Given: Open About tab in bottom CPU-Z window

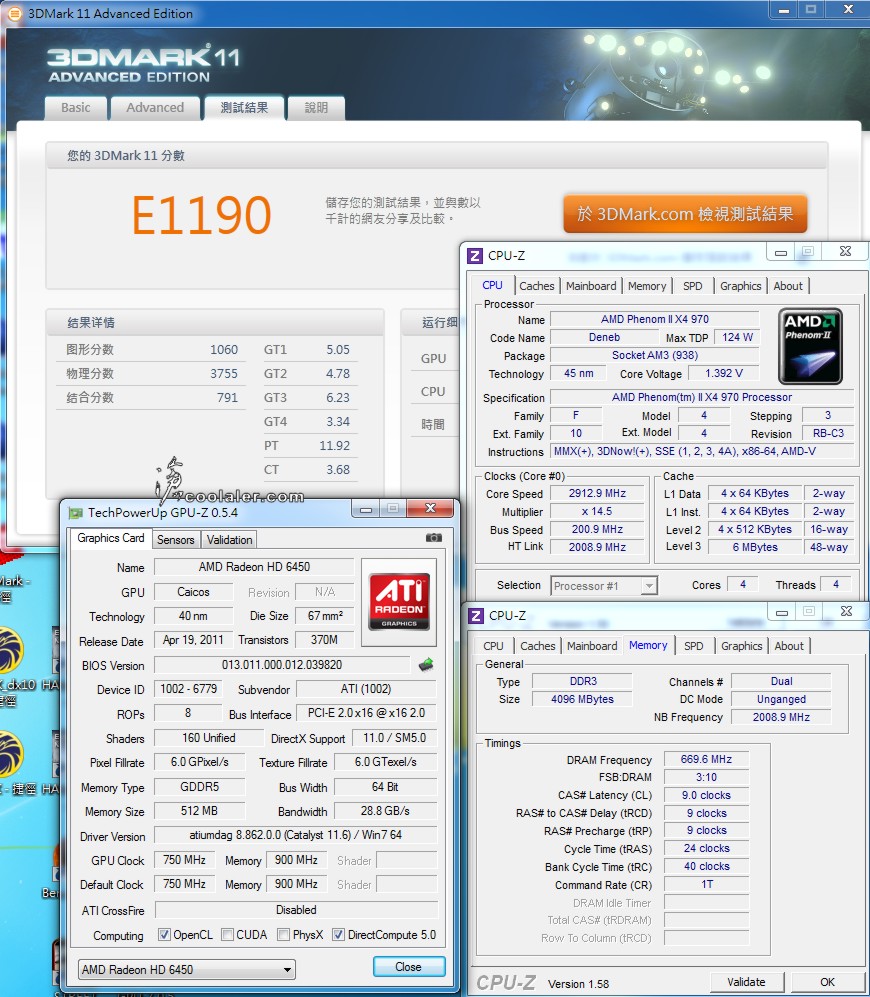Looking at the screenshot, I should click(789, 646).
